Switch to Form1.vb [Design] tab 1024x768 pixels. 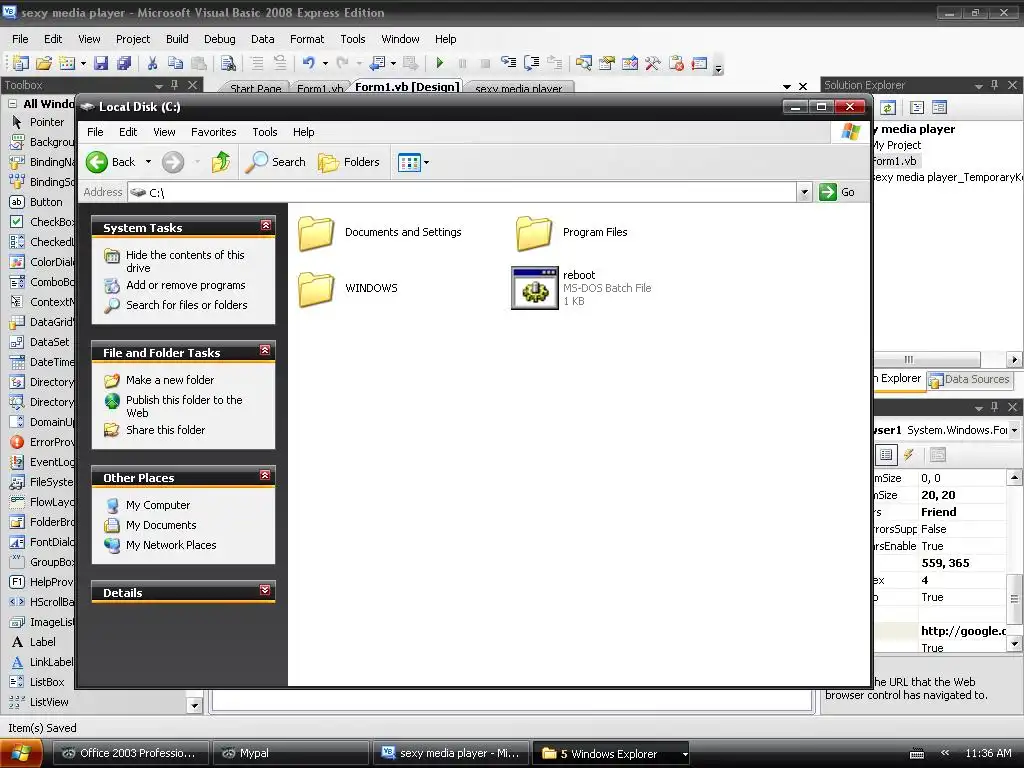tap(407, 87)
